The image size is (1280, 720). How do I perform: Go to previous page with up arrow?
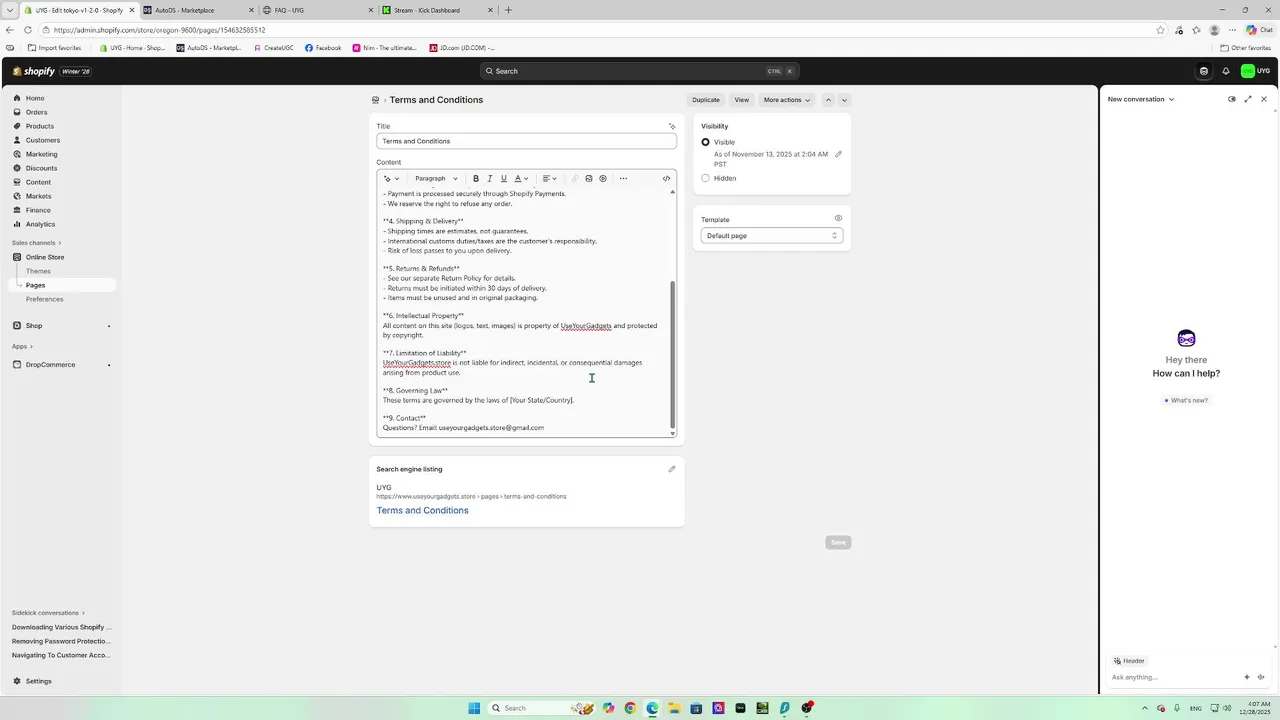point(828,100)
